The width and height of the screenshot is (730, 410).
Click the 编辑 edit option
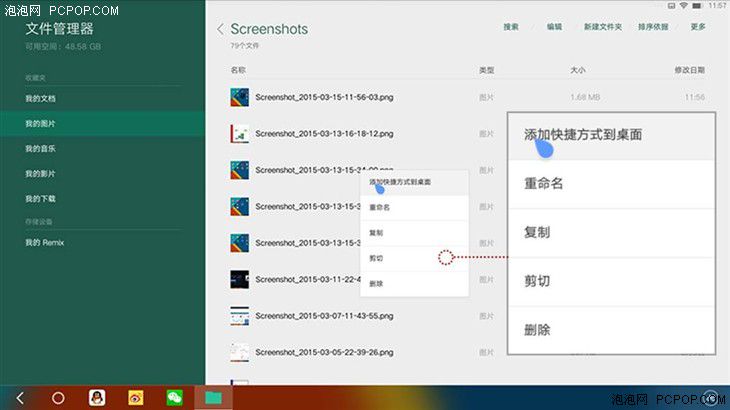(554, 27)
